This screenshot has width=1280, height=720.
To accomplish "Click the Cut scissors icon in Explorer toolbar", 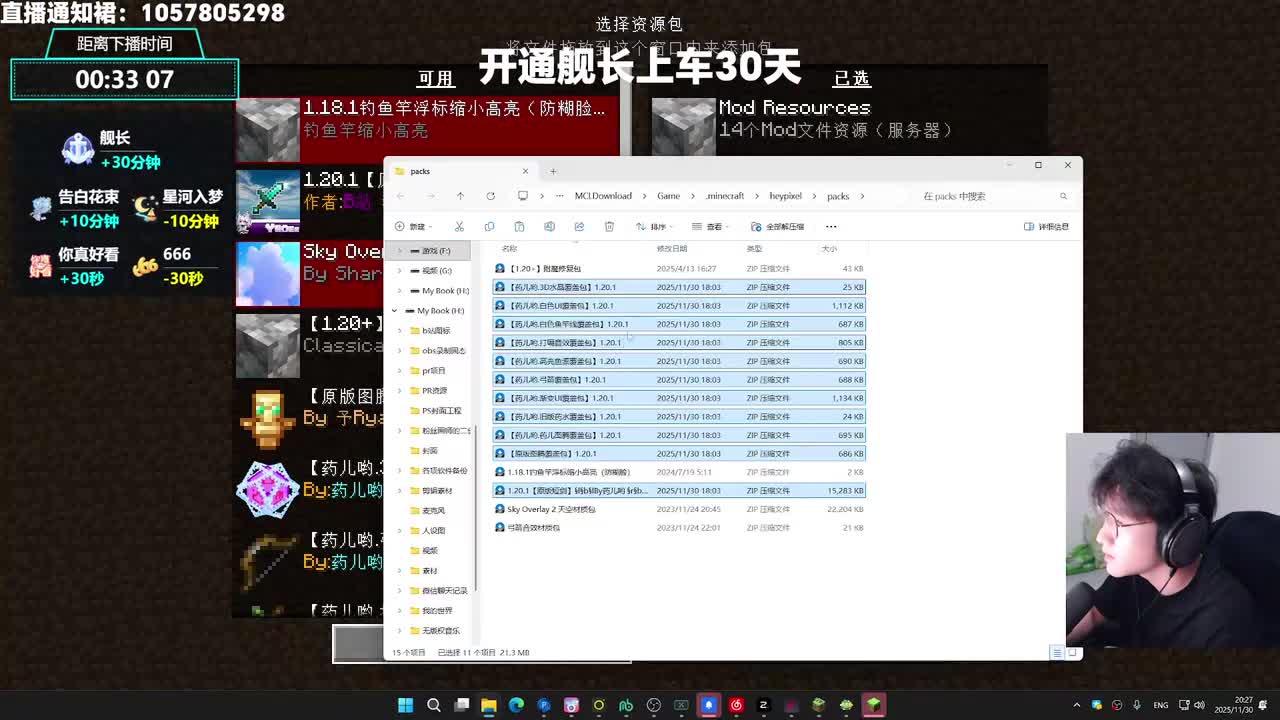I will (459, 226).
